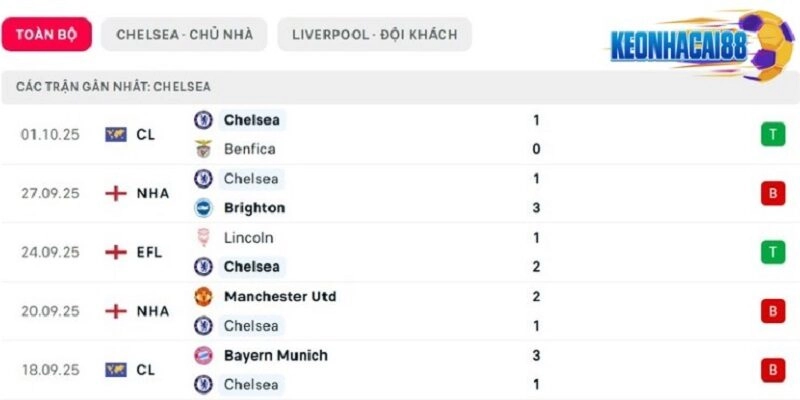Click Champions League icon on 01.10.25 row

tap(116, 134)
